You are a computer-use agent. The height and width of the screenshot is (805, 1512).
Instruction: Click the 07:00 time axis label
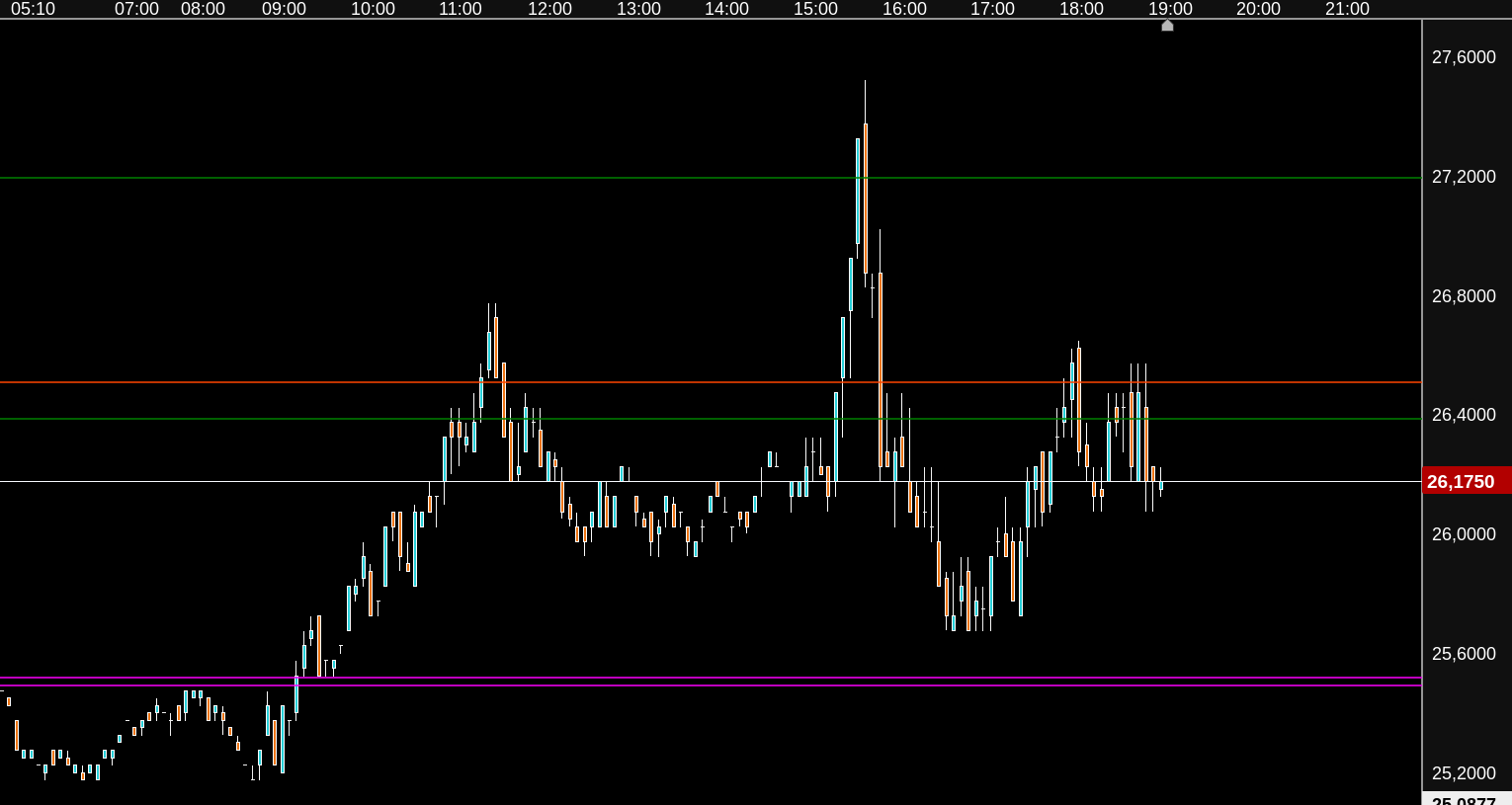[136, 9]
